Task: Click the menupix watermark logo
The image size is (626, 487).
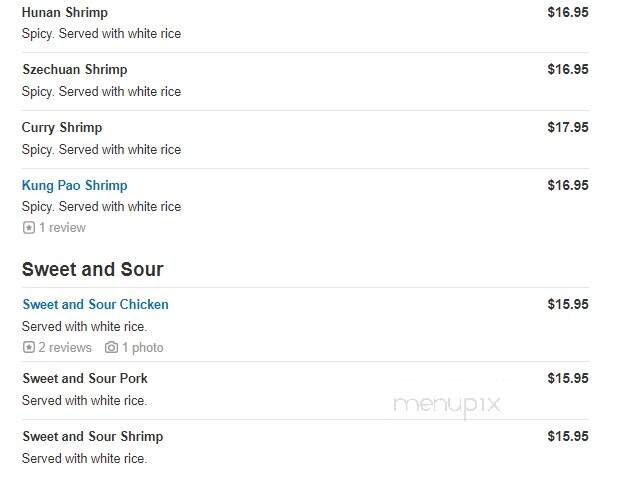Action: click(446, 404)
